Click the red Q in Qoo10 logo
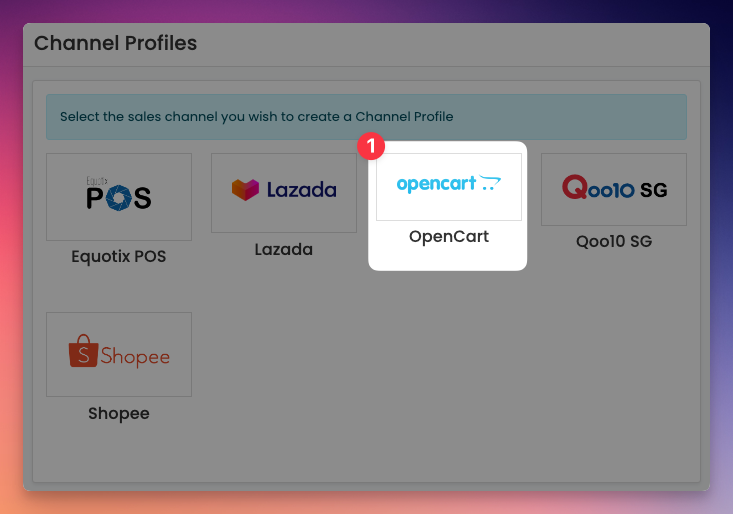 [575, 187]
